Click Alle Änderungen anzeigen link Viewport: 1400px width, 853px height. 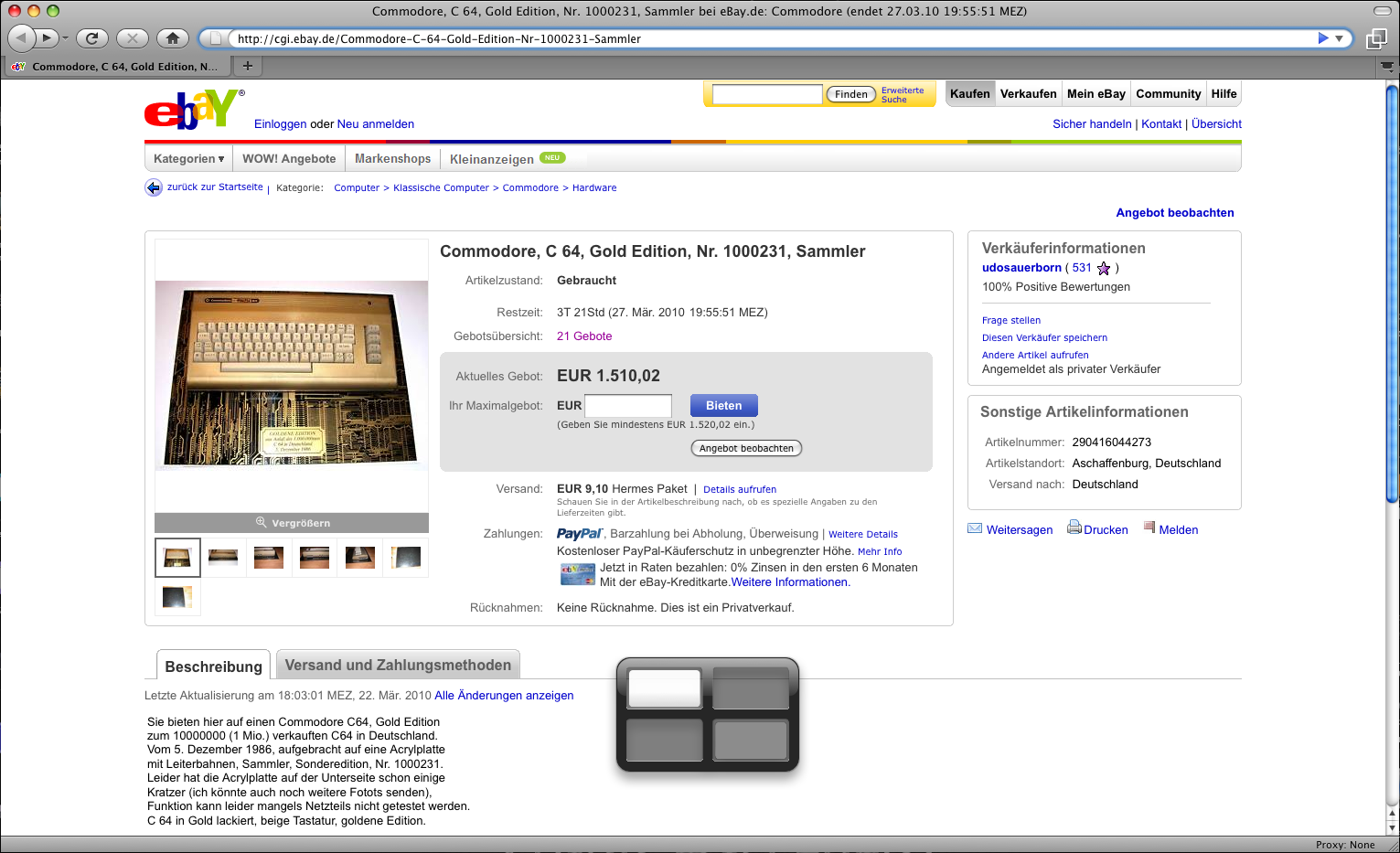tap(504, 696)
